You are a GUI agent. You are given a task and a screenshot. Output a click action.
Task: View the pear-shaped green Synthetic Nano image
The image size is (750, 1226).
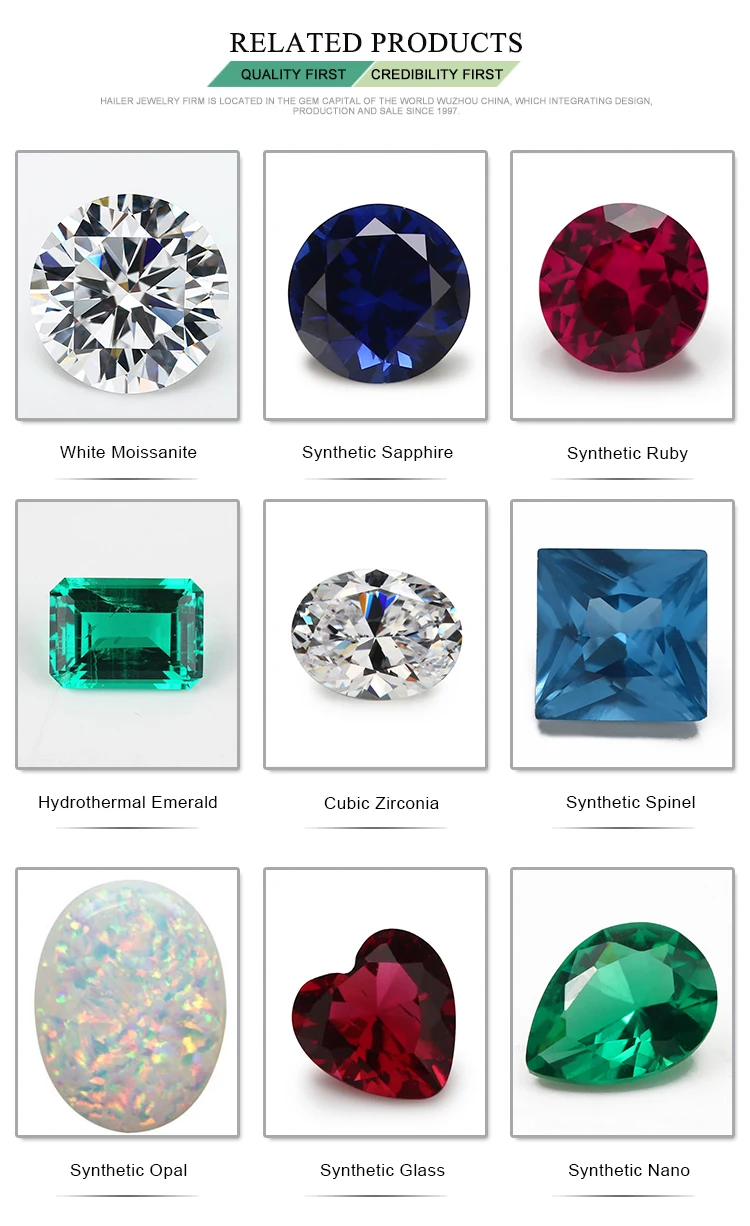point(622,1002)
